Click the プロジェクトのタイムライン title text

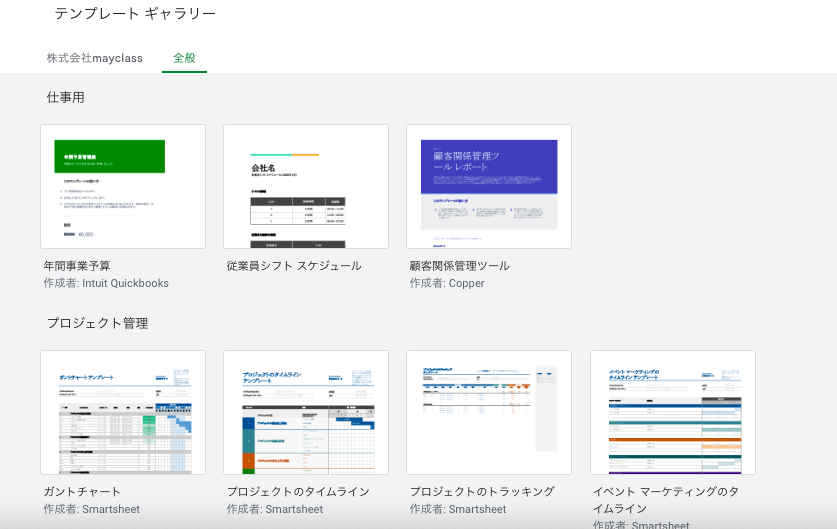298,492
